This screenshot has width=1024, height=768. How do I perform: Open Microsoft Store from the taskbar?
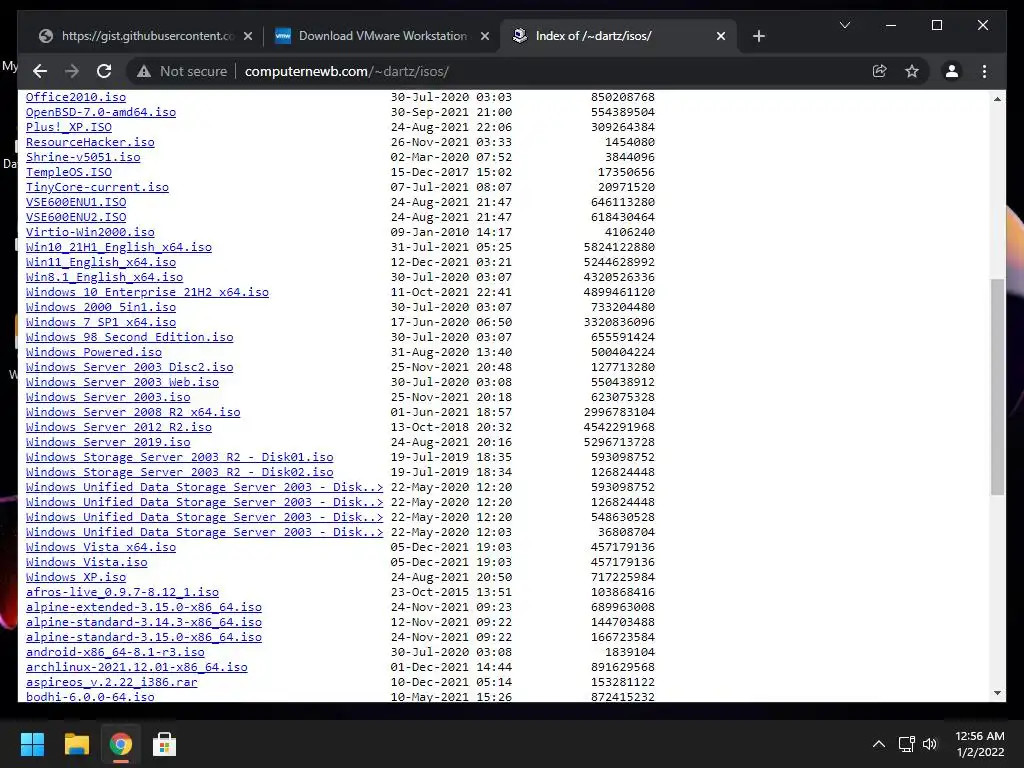164,744
